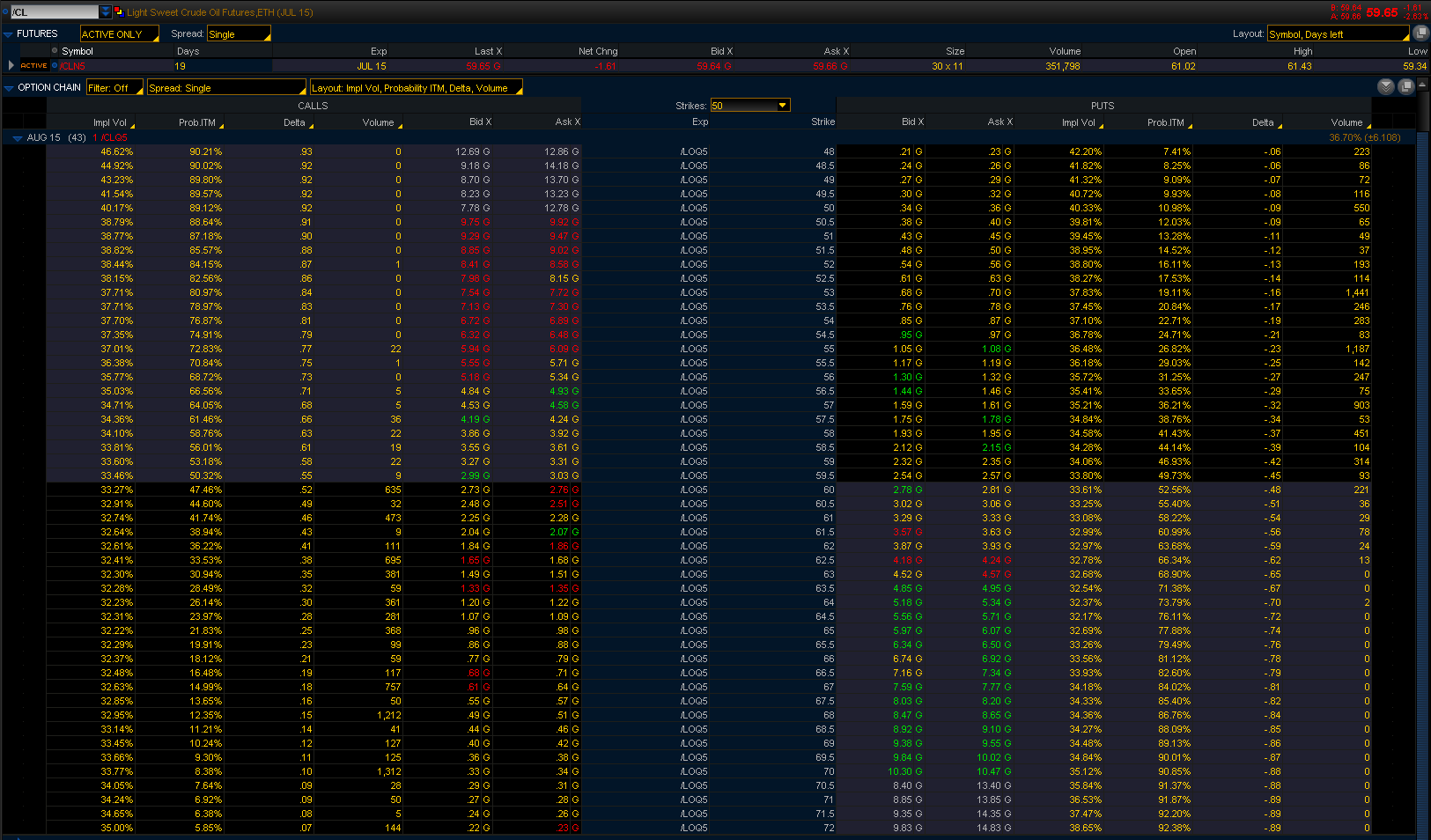The height and width of the screenshot is (840, 1431).
Task: Open the ACTIVE ONLY futures filter
Action: click(119, 34)
